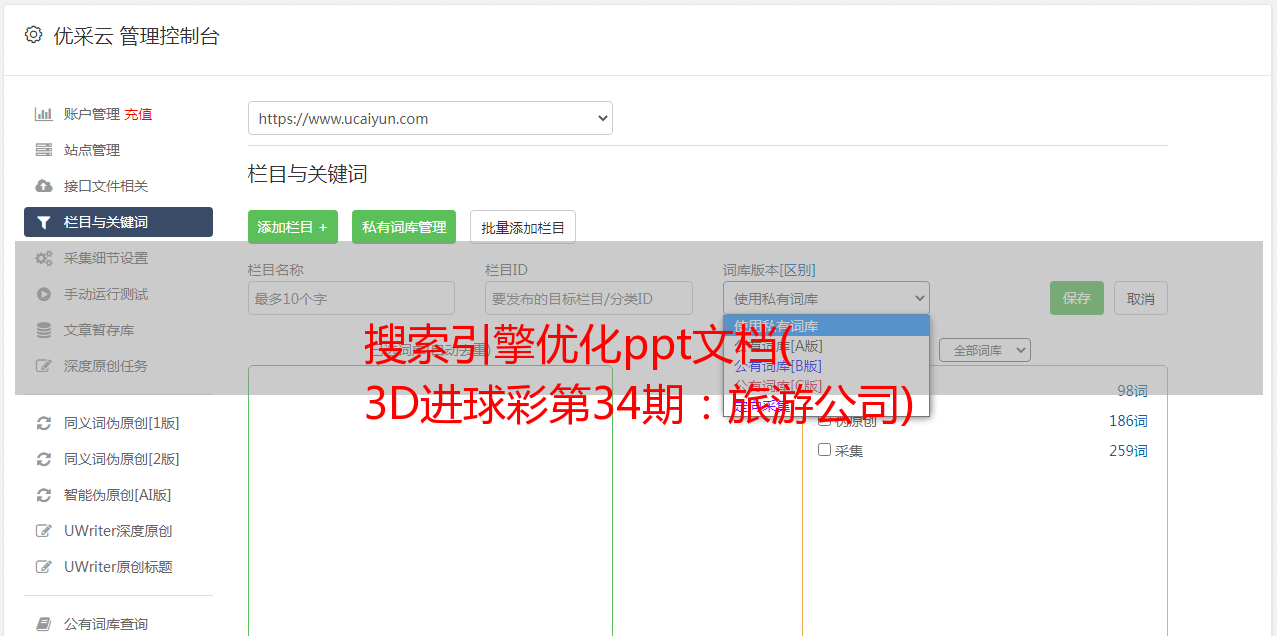Click the 98词 word count
Screen dimensions: 1277x636
pos(1132,391)
